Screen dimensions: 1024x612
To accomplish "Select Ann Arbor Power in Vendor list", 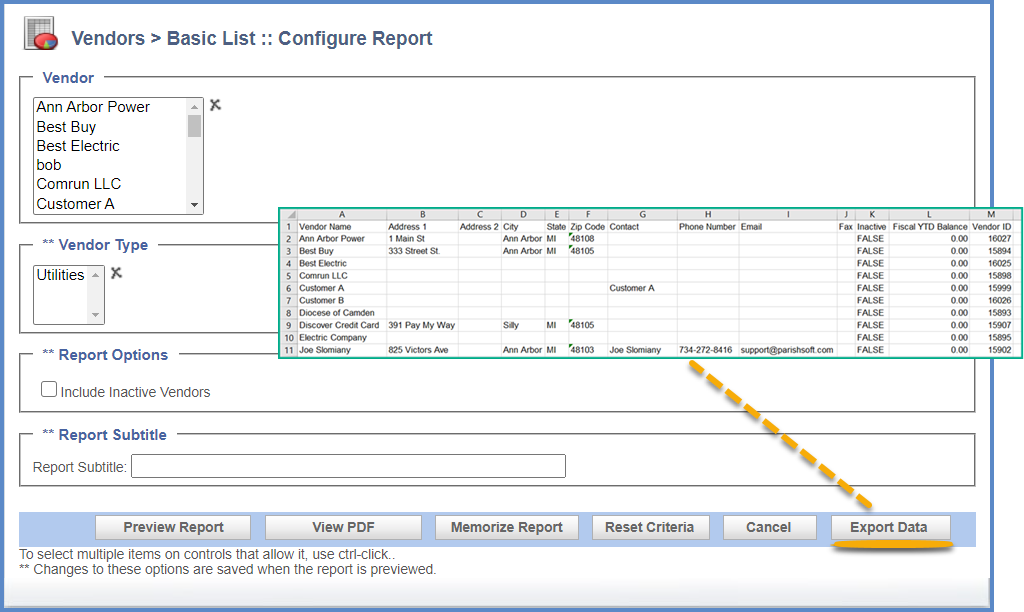I will [x=110, y=107].
